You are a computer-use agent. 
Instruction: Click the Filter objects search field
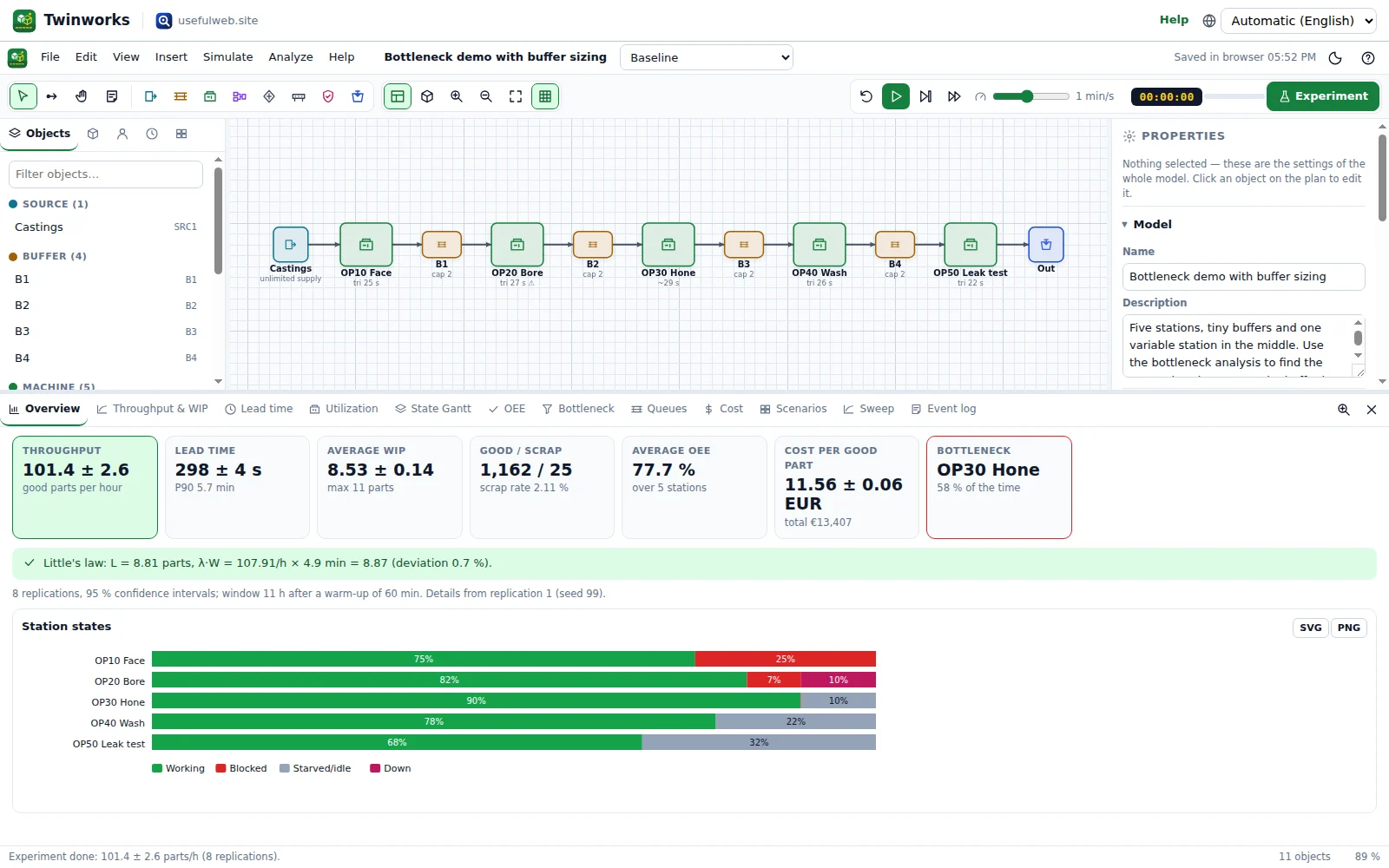[106, 174]
